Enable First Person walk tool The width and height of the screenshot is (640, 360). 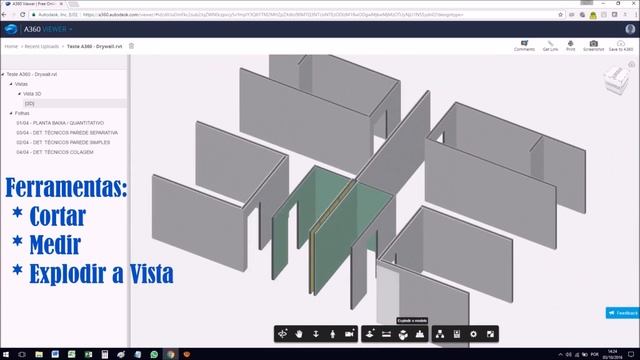(333, 334)
